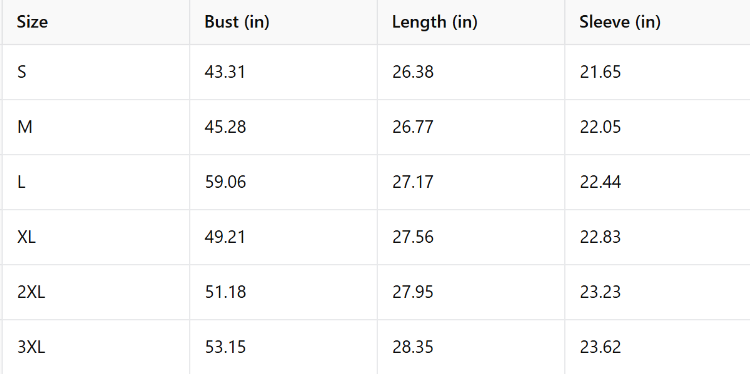This screenshot has height=374, width=750.
Task: Select the 2XL size row label
Action: (x=31, y=292)
